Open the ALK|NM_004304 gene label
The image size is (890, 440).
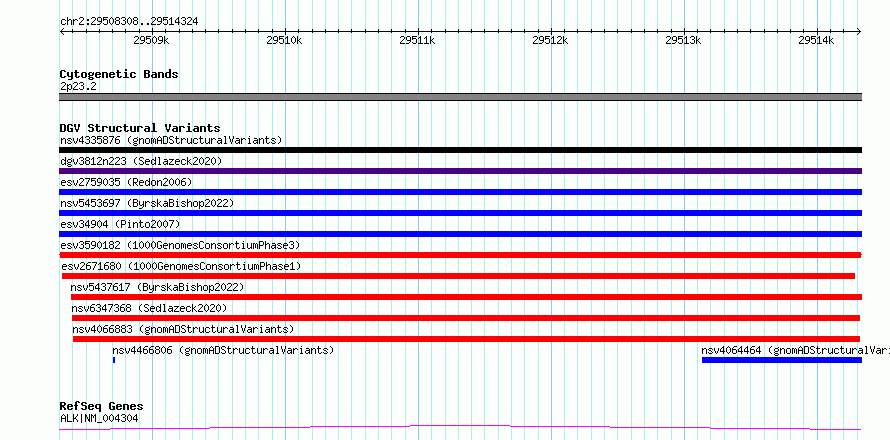[x=99, y=419]
